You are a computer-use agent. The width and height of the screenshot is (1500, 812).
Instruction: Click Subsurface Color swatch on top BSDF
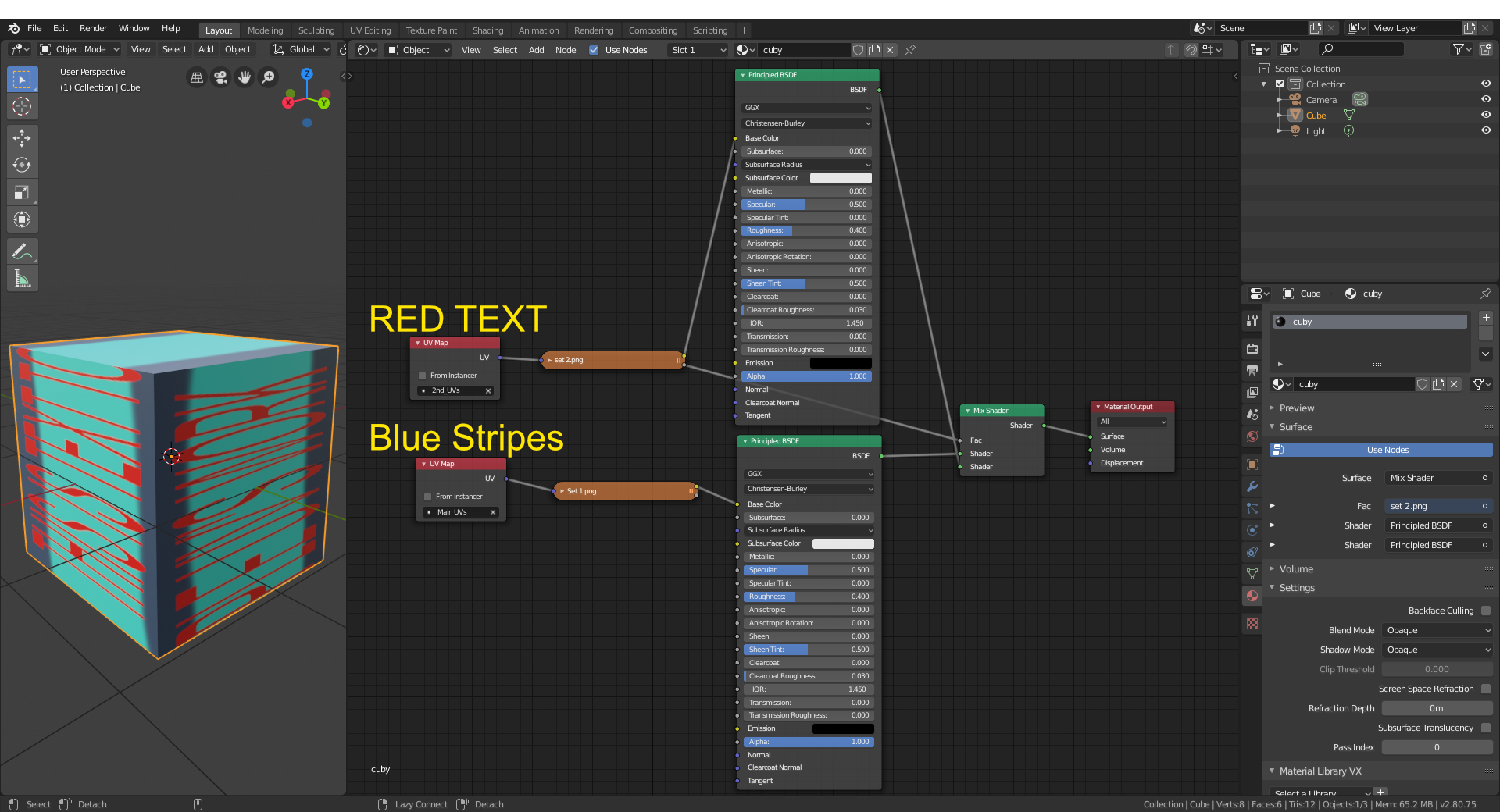[841, 178]
